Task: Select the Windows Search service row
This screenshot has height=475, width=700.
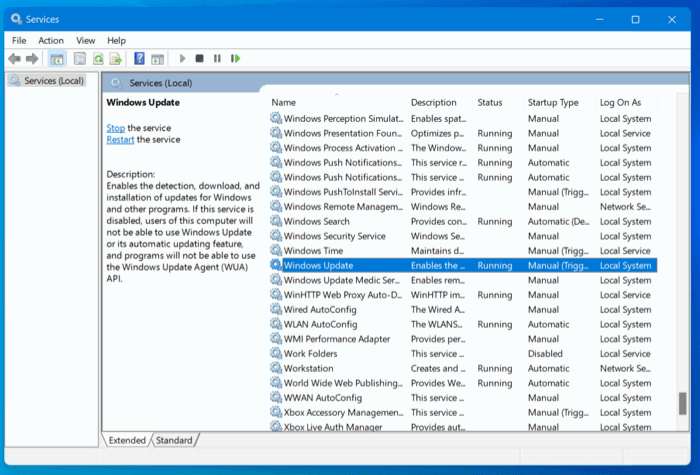Action: coord(463,221)
